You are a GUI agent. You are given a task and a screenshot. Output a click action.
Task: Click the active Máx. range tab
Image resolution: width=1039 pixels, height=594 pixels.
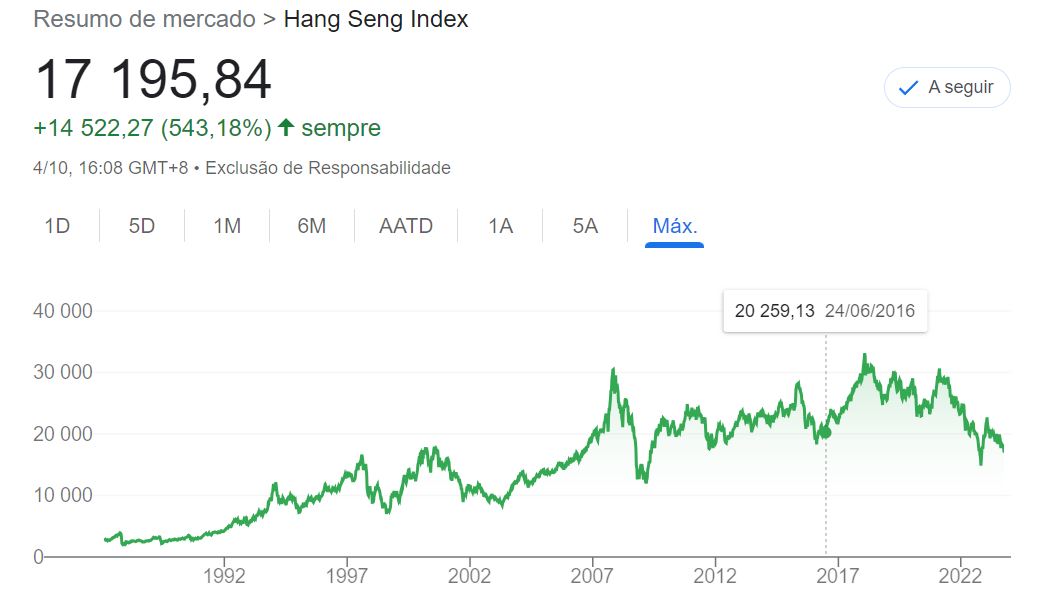point(674,226)
